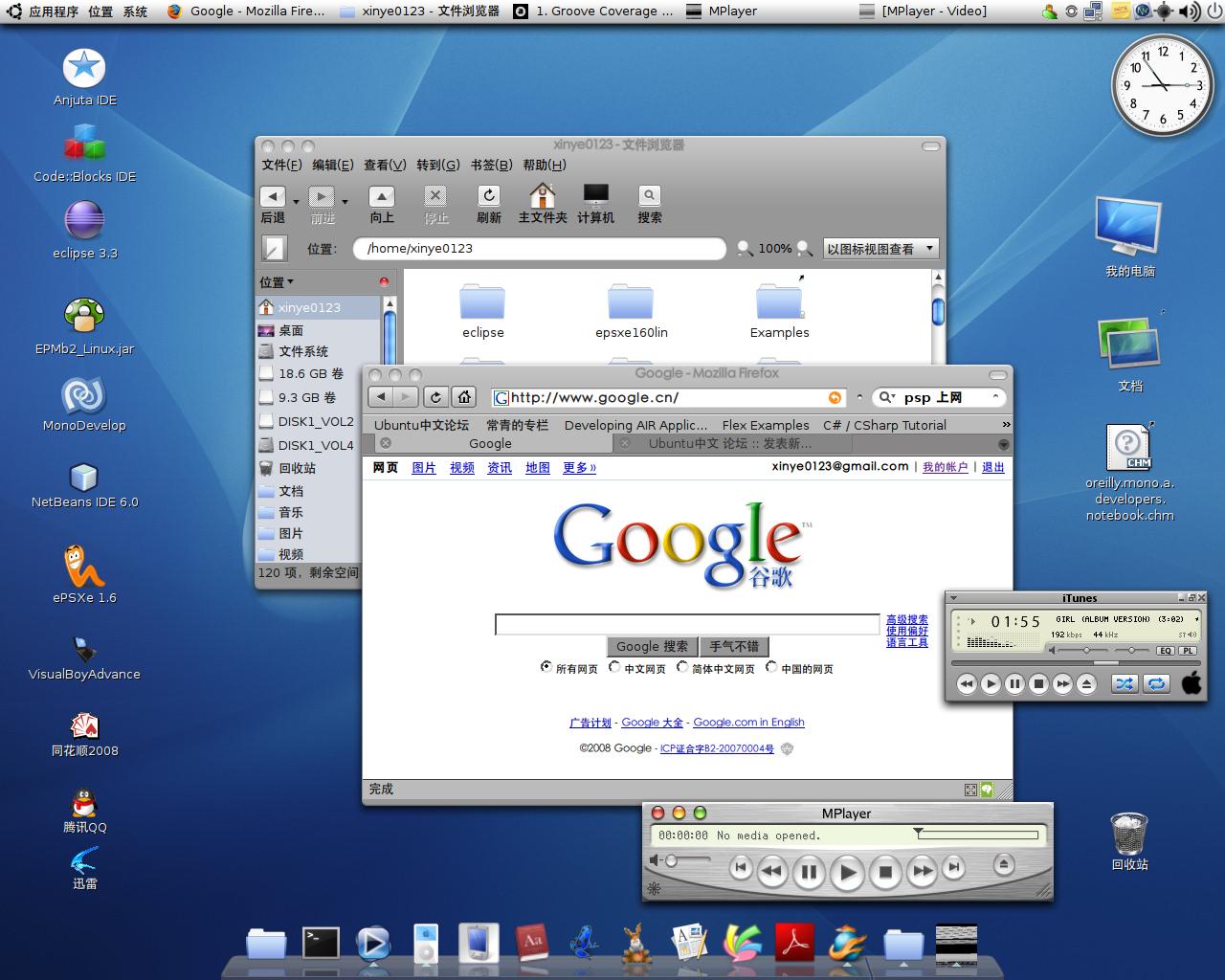Open the 文件(F) menu in file browser
The width and height of the screenshot is (1225, 980).
tap(282, 165)
